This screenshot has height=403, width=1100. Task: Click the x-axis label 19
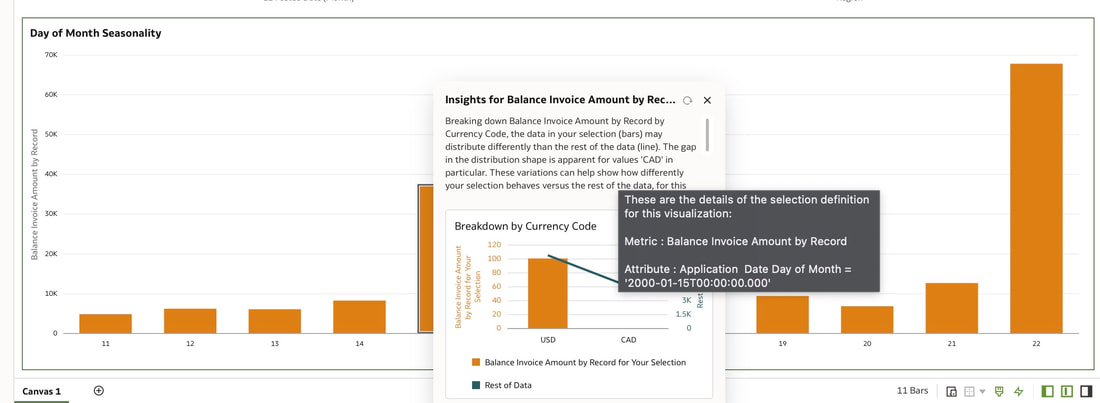[x=782, y=344]
